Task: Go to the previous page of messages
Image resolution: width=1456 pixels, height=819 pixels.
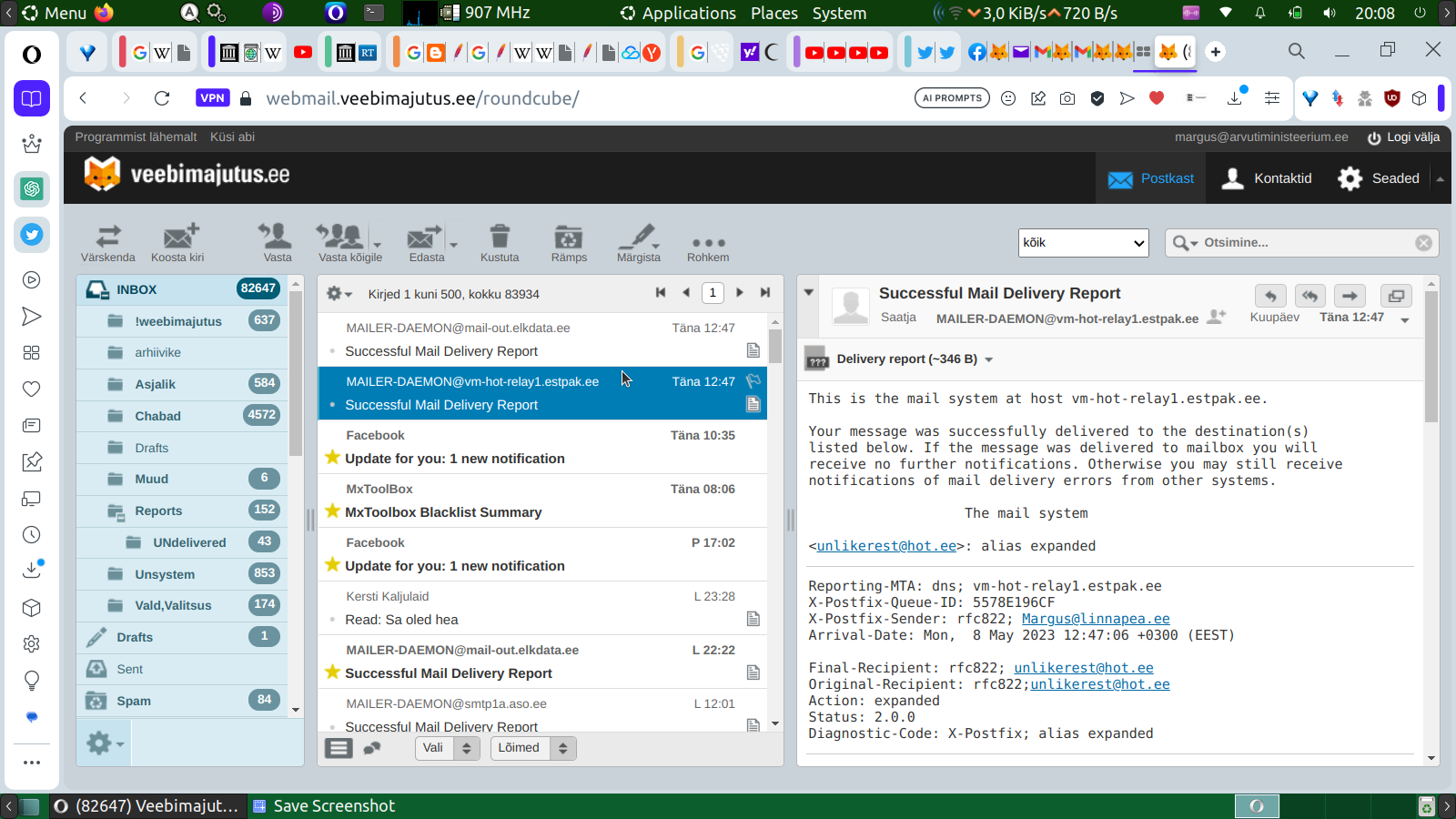Action: pyautogui.click(x=686, y=292)
